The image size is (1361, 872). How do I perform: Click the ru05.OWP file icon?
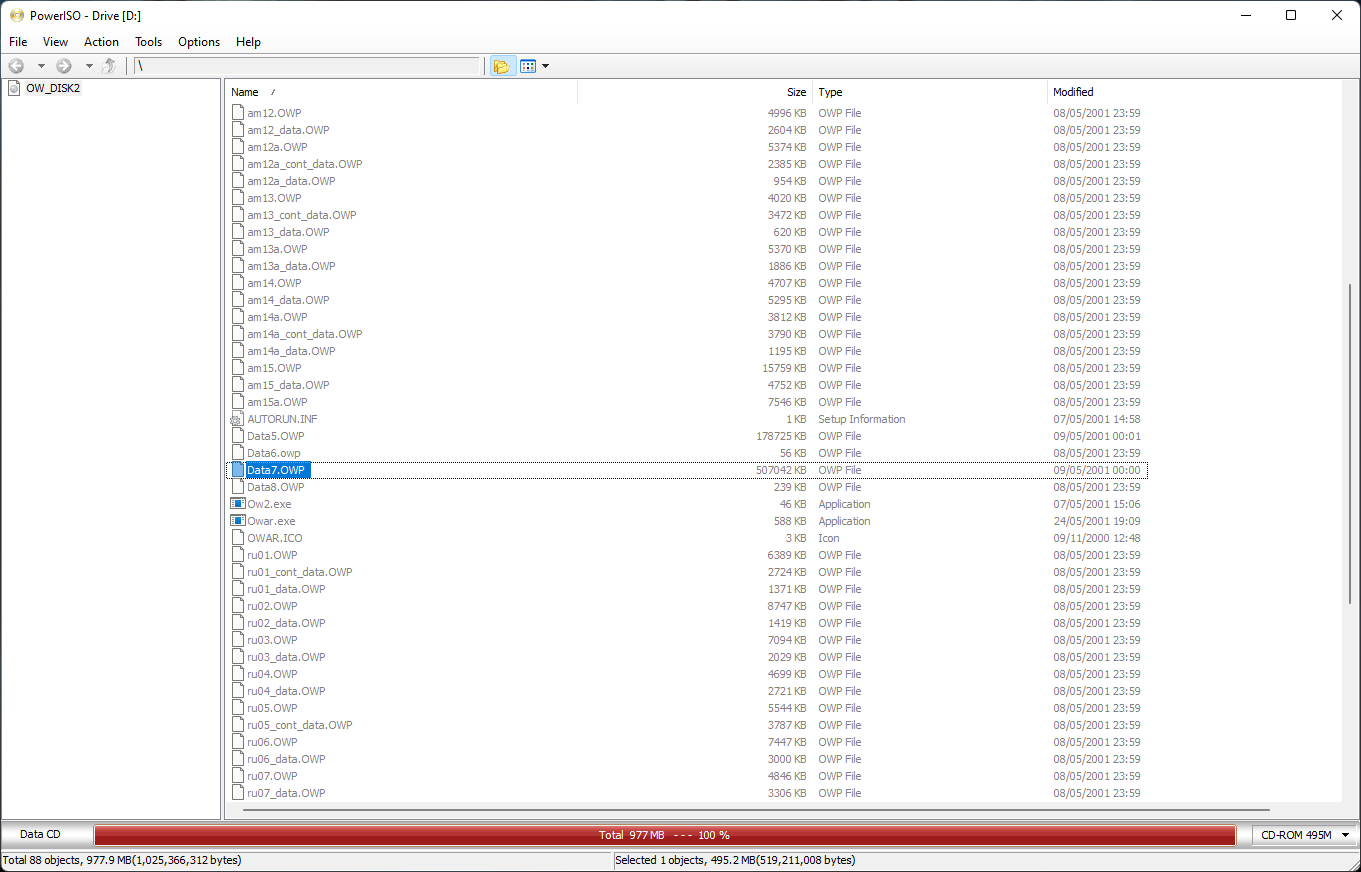(x=237, y=708)
